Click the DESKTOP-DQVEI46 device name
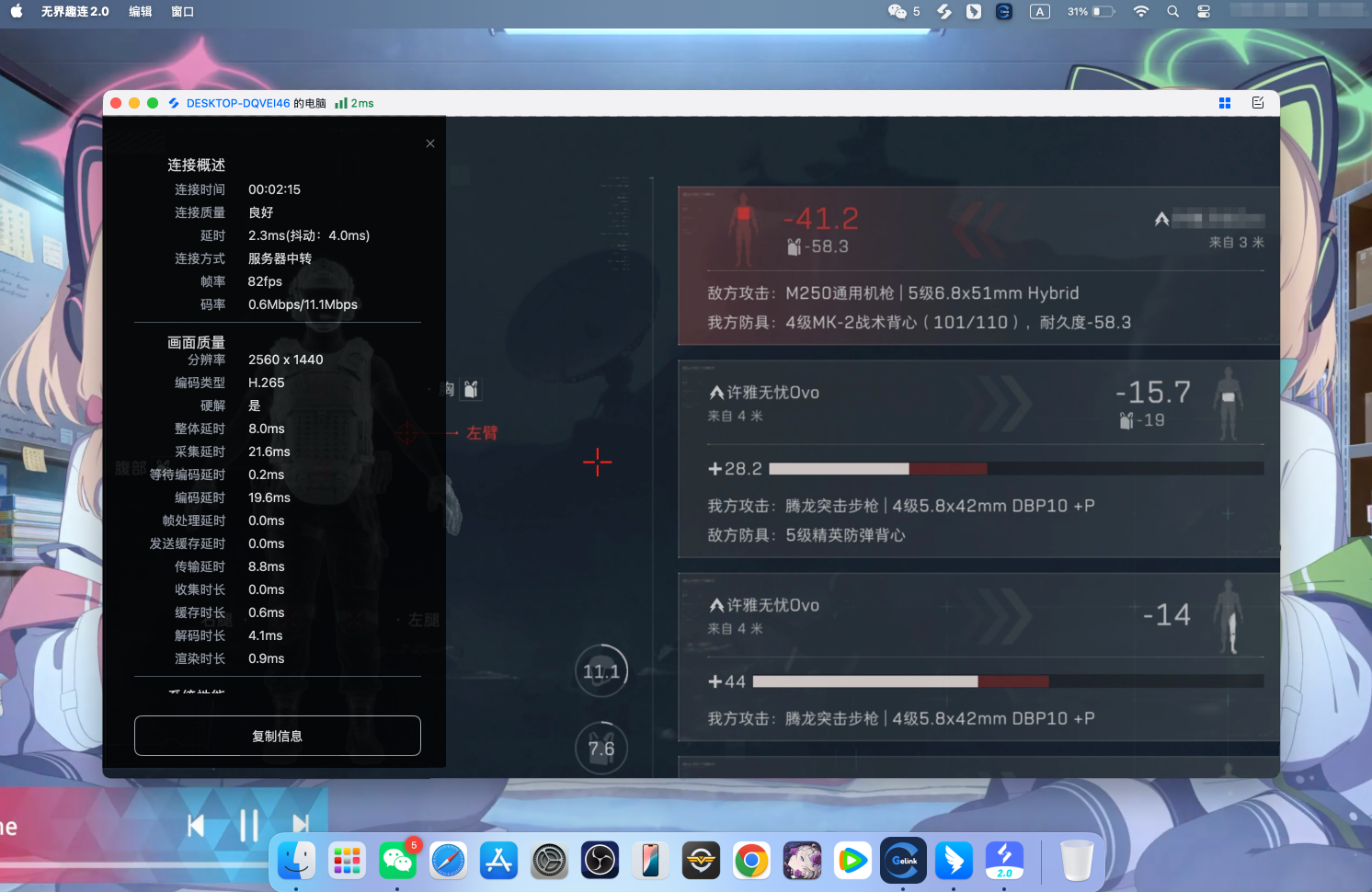 (238, 103)
